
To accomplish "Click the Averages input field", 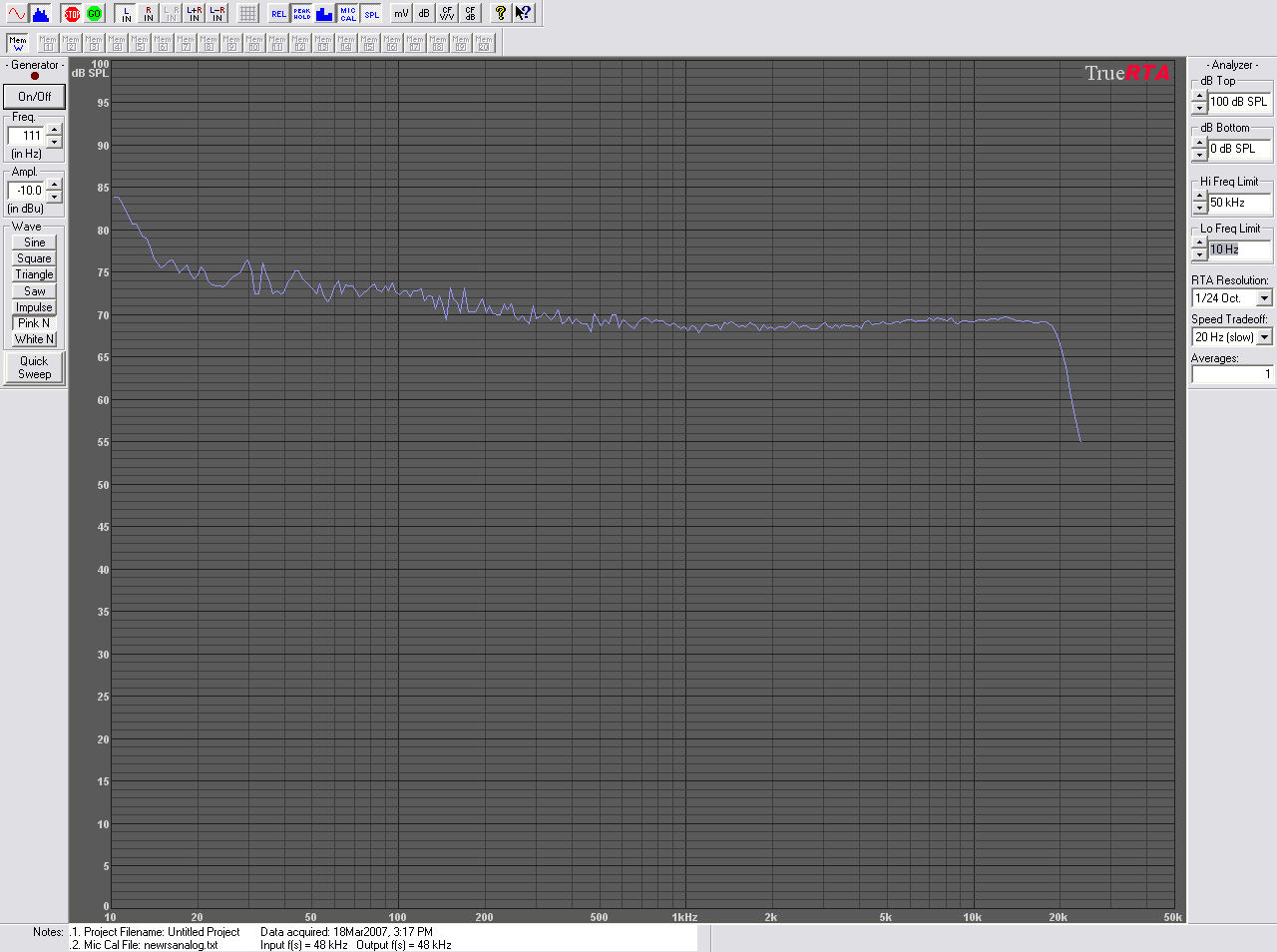I will click(x=1232, y=374).
